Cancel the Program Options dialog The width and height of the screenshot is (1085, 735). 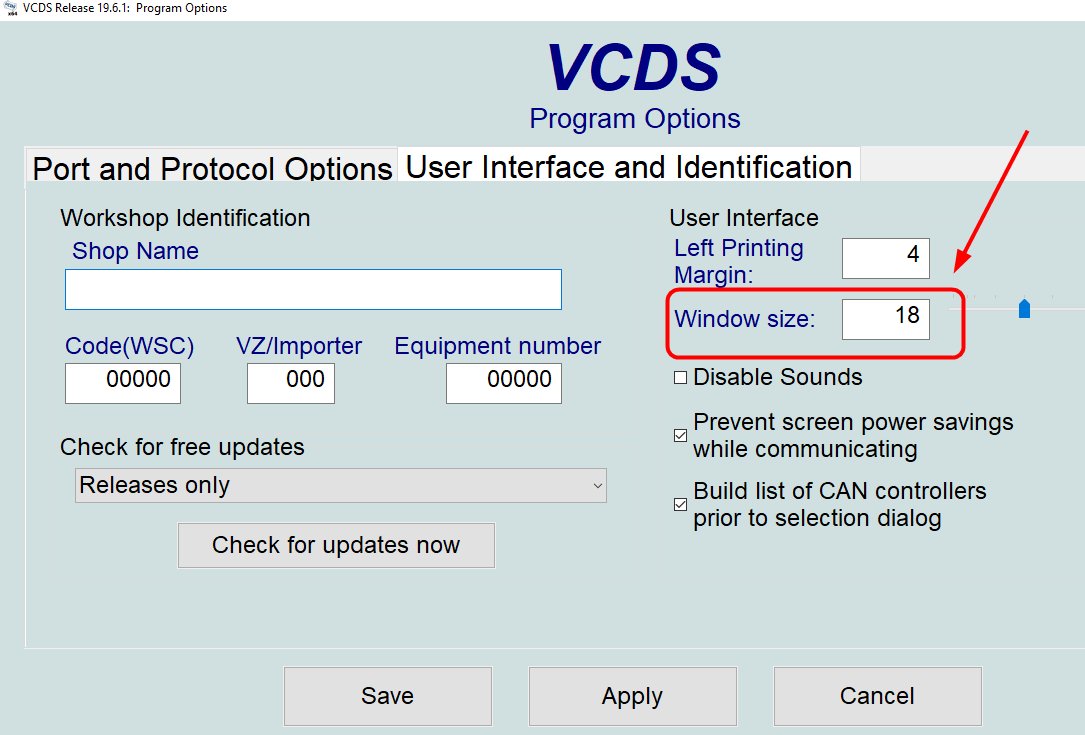(x=877, y=696)
